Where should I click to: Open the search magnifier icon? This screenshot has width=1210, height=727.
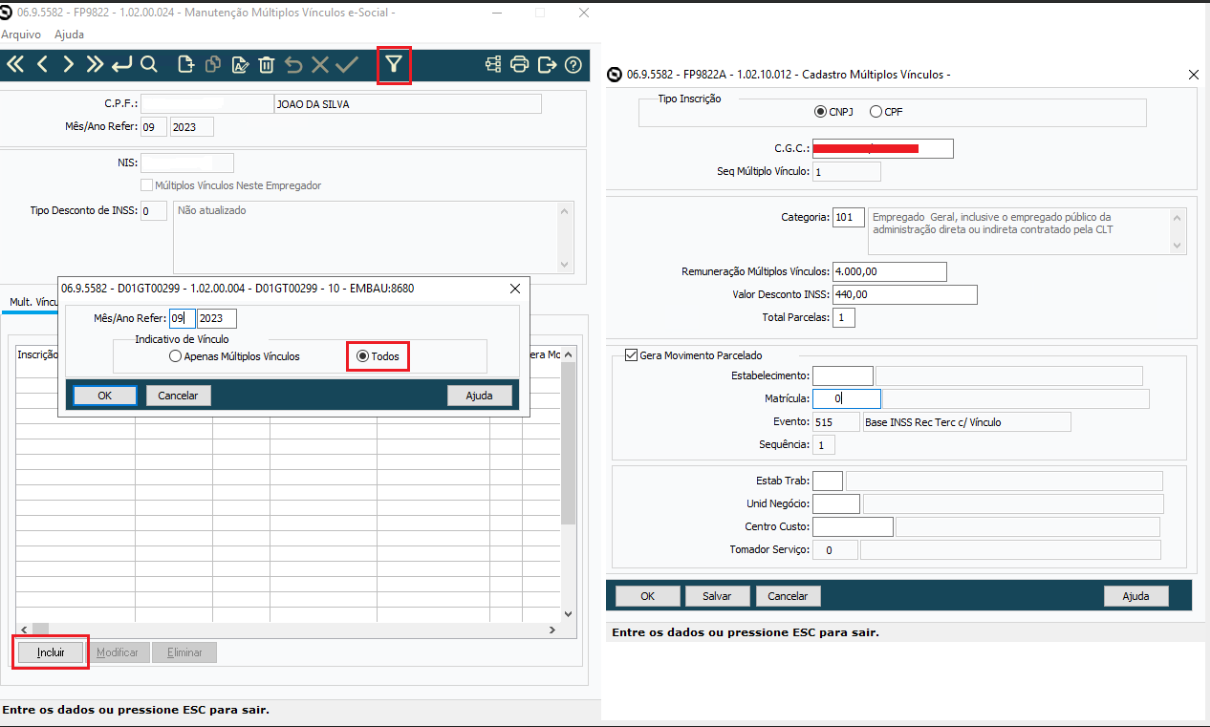coord(149,65)
